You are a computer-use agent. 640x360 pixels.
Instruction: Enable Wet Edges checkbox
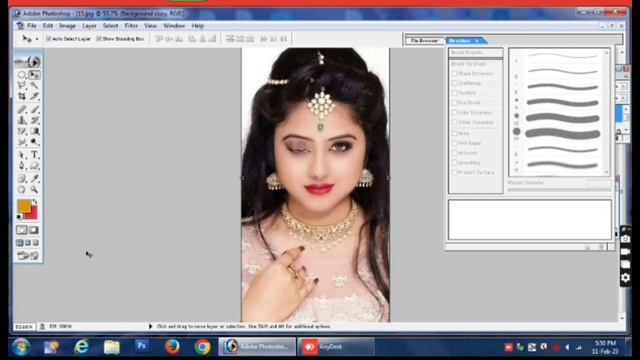pos(454,143)
